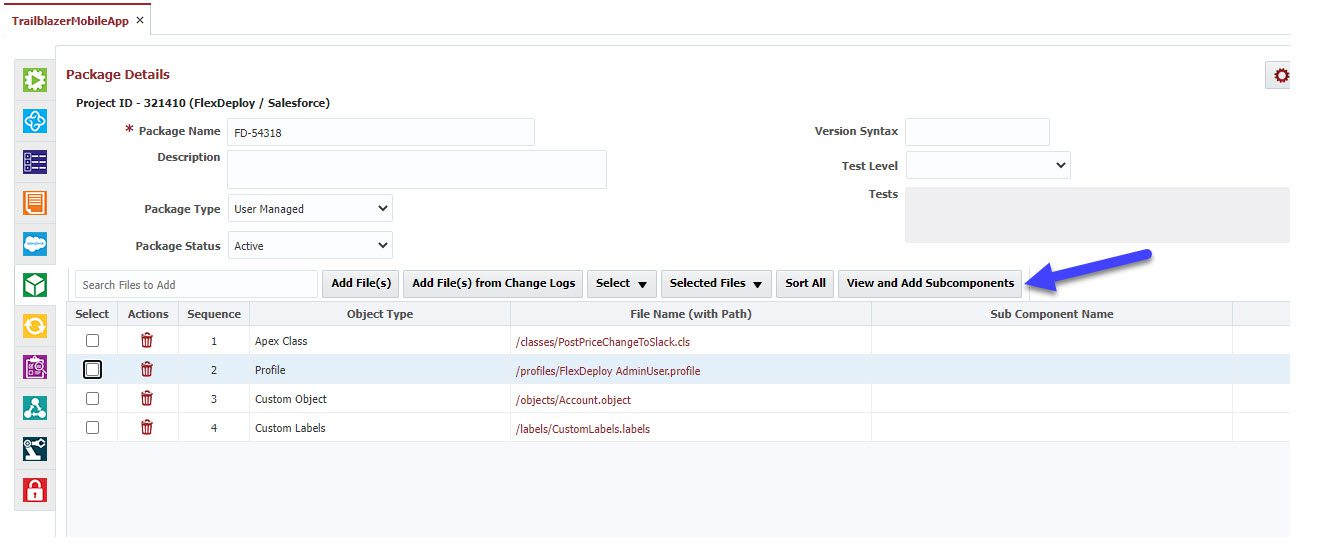Open the orange document sidebar icon

35,203
